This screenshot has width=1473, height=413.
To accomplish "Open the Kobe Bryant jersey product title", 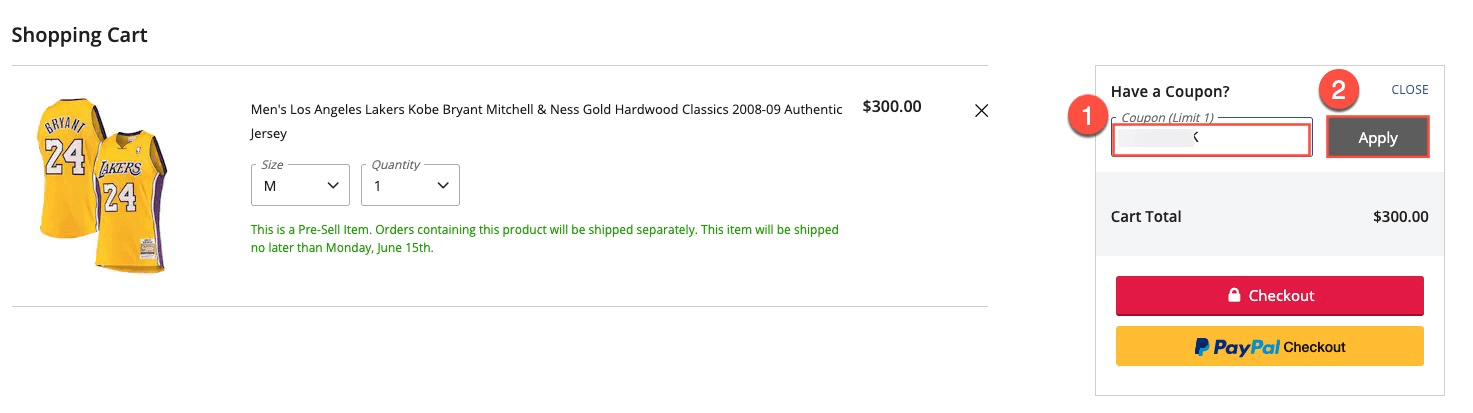I will click(x=546, y=120).
